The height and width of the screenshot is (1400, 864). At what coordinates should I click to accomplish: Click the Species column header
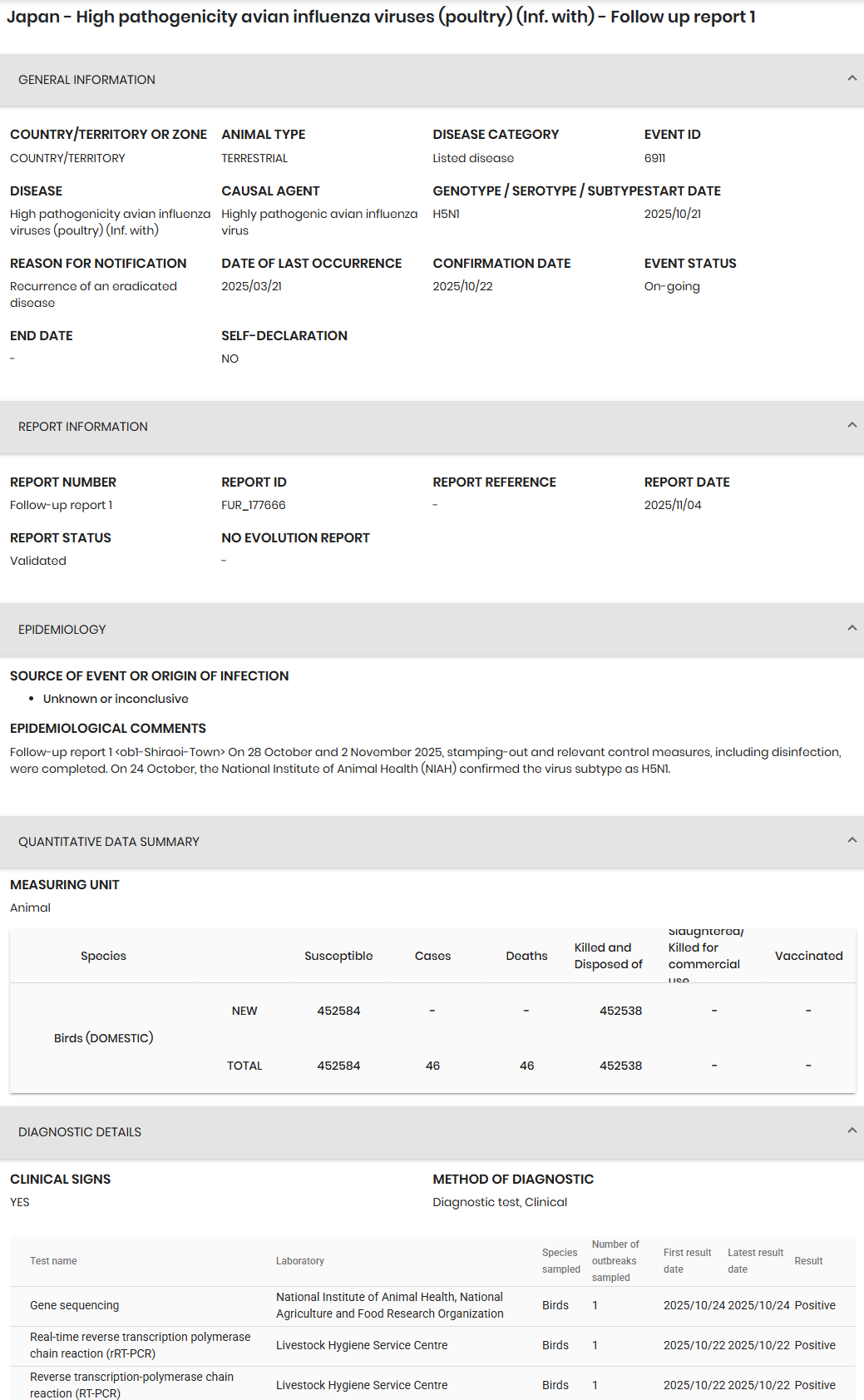(103, 956)
